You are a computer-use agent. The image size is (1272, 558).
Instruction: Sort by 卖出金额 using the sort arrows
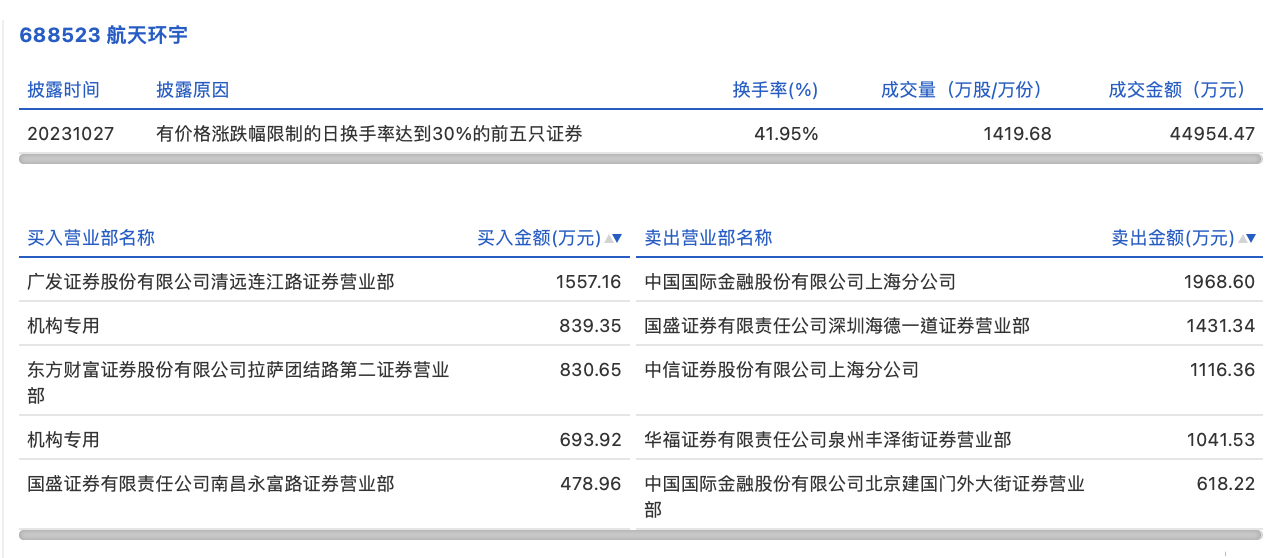pos(1249,238)
